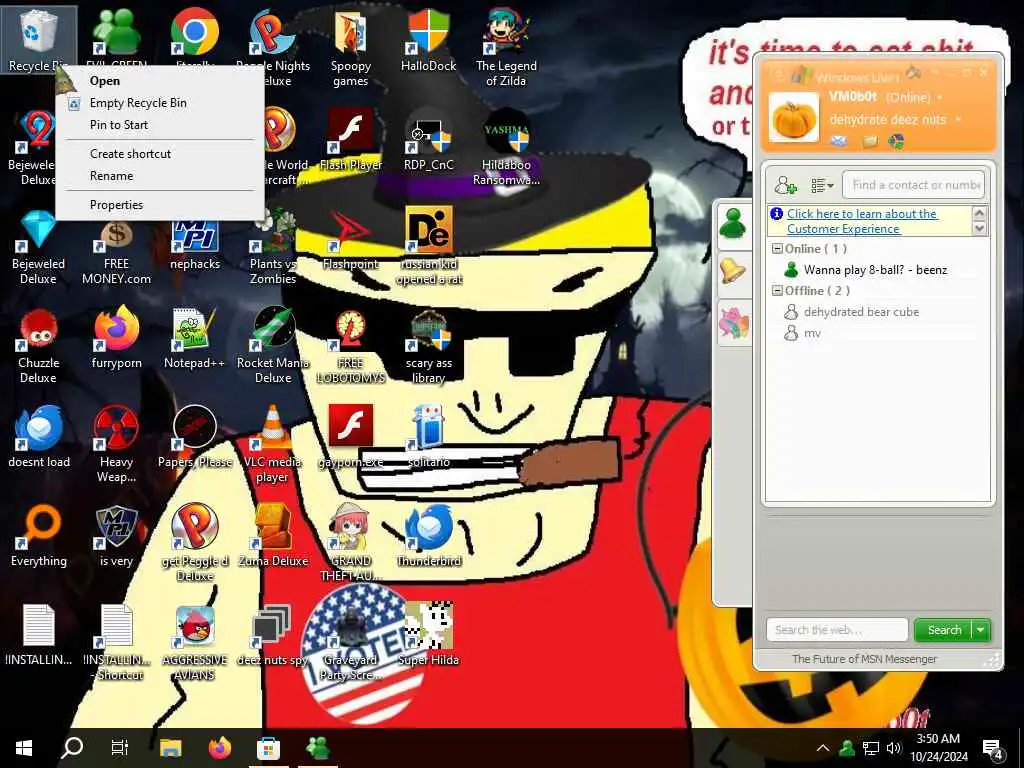The image size is (1024, 768).
Task: Click the colorful MSN Today icon
Action: tap(897, 141)
